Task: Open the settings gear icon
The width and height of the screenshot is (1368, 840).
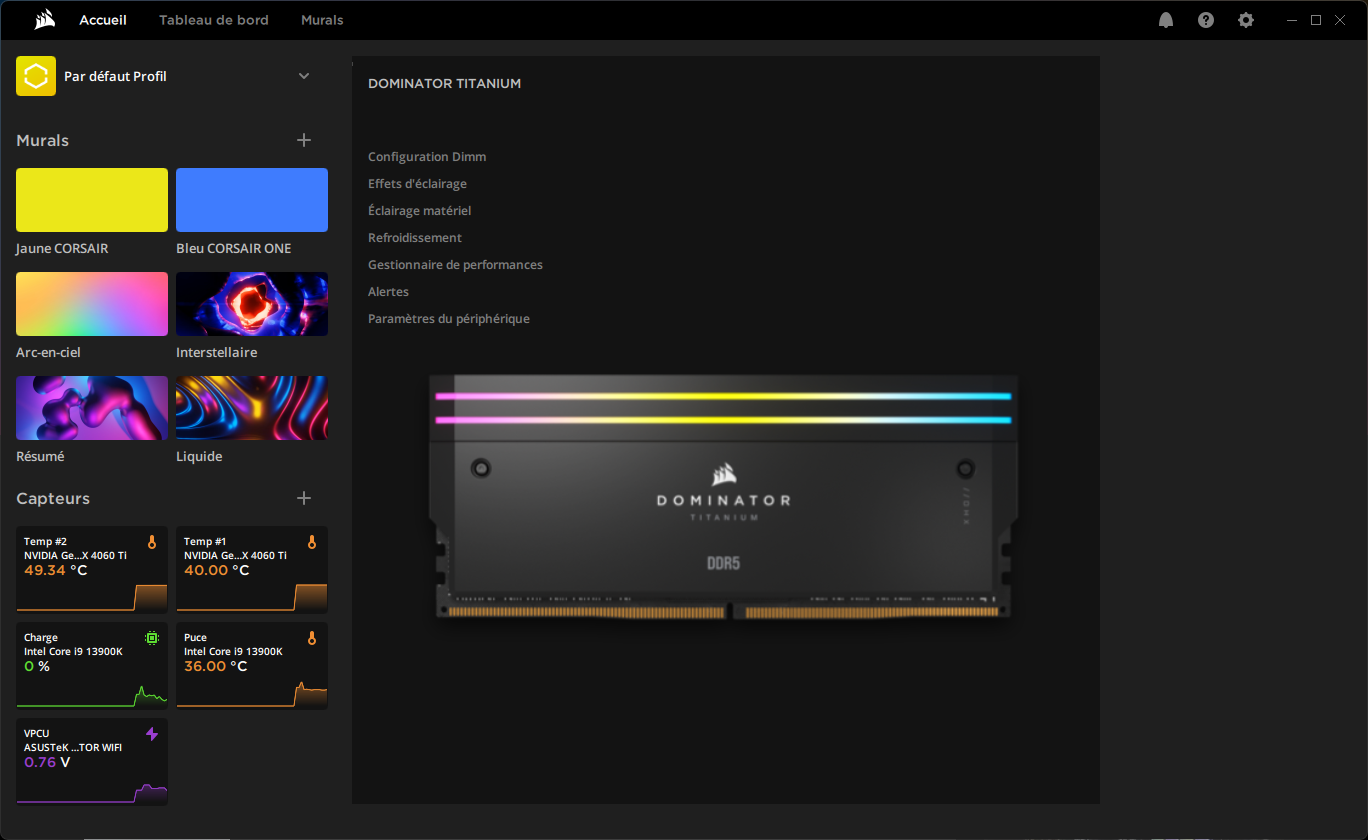Action: 1246,20
